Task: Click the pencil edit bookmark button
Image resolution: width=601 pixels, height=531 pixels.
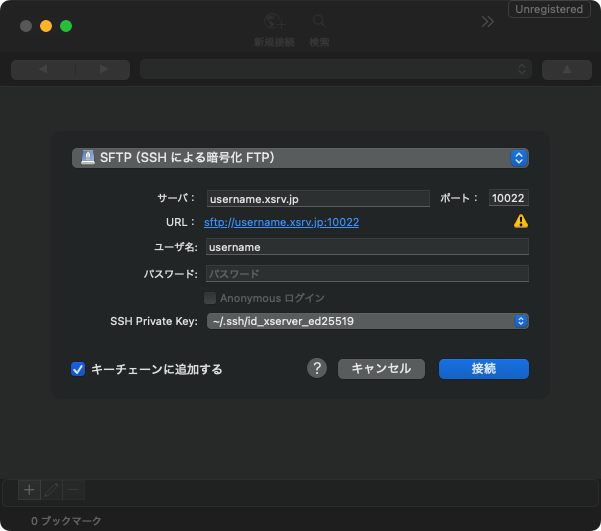Action: 52,489
